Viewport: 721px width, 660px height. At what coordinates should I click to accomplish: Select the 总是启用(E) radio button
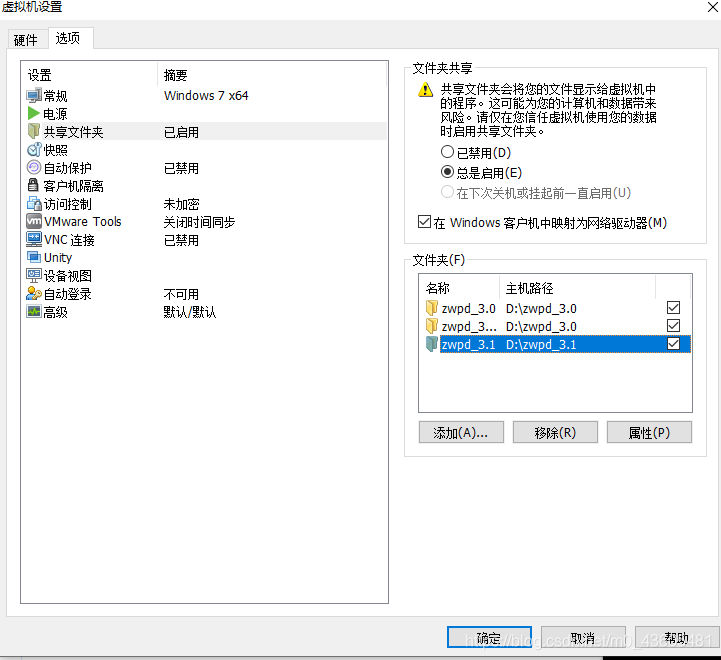pos(447,172)
